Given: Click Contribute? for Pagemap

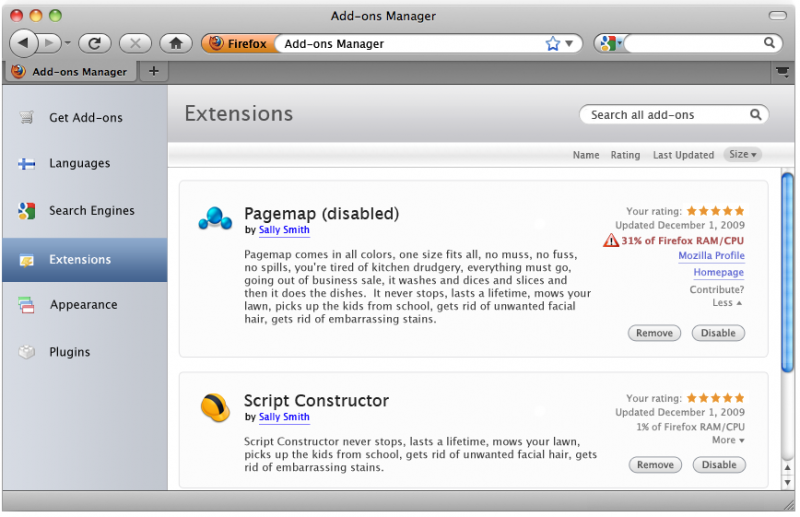Looking at the screenshot, I should pyautogui.click(x=716, y=289).
